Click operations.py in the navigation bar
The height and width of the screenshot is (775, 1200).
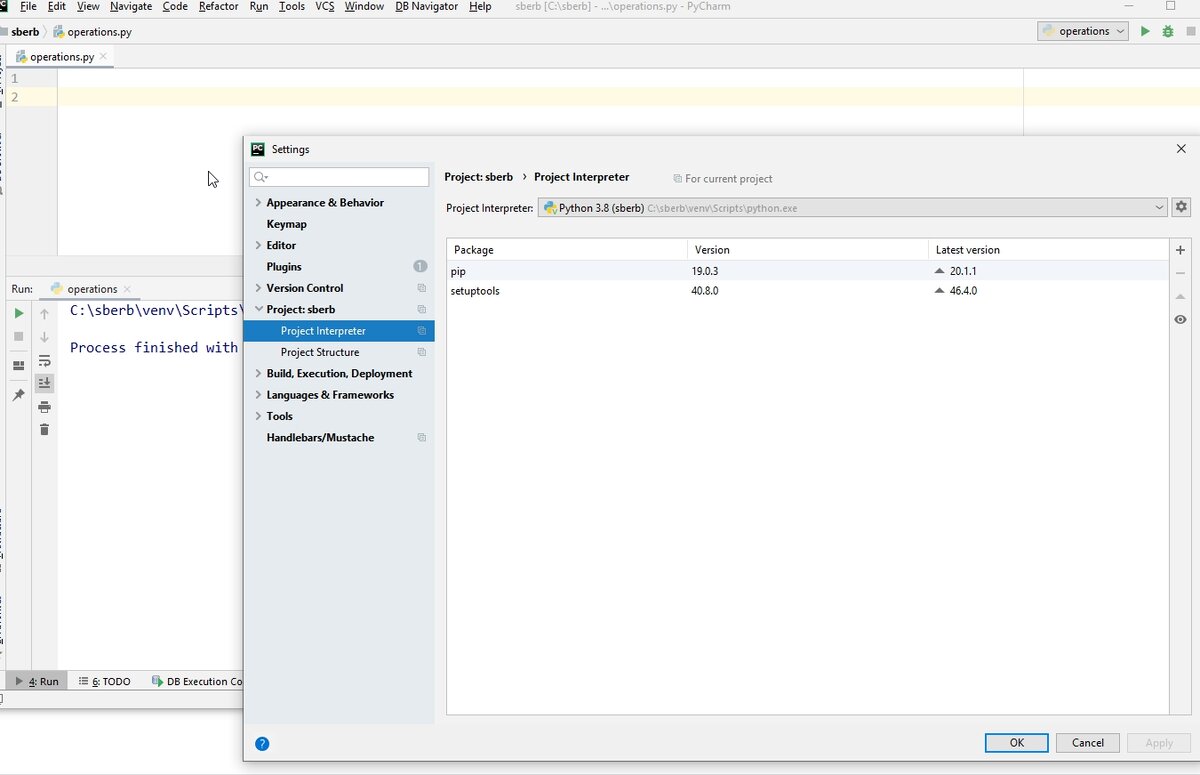click(91, 32)
